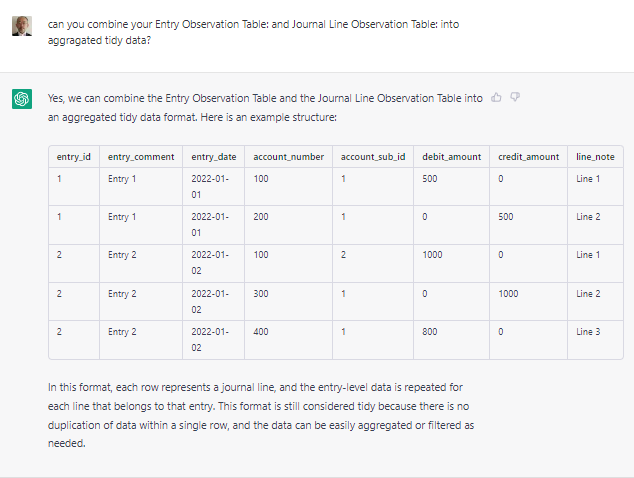This screenshot has height=478, width=634.
Task: Click the line_note column header
Action: point(595,157)
